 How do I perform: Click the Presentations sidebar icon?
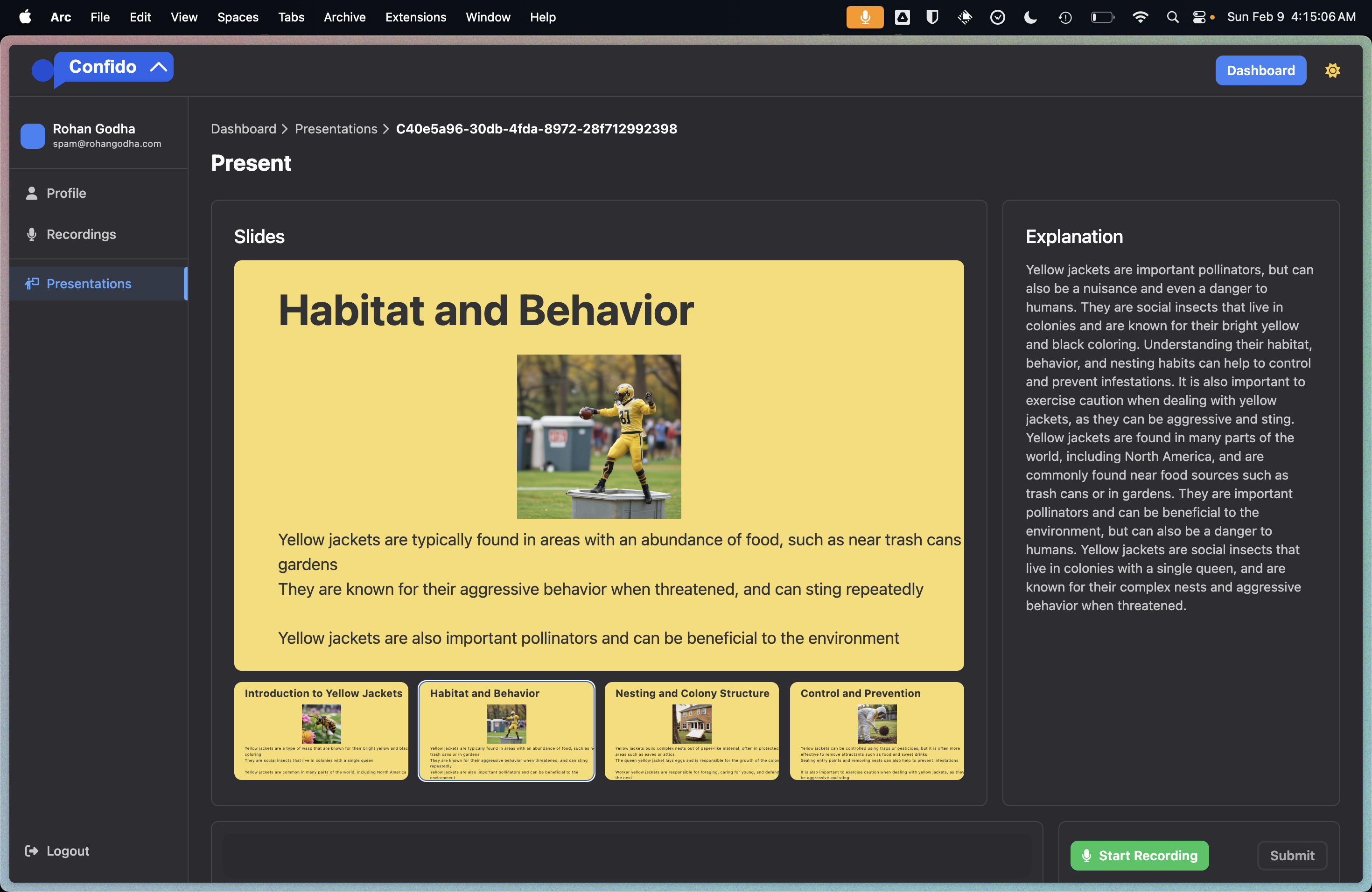coord(32,283)
